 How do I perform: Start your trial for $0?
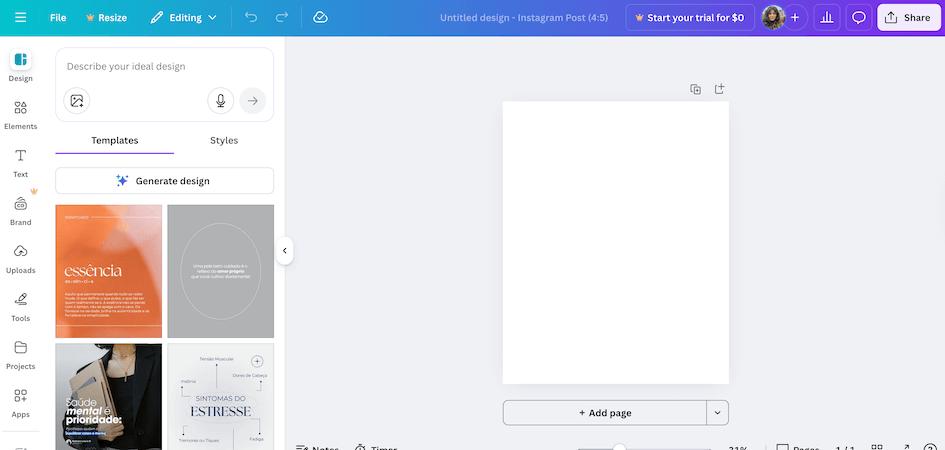tap(690, 17)
